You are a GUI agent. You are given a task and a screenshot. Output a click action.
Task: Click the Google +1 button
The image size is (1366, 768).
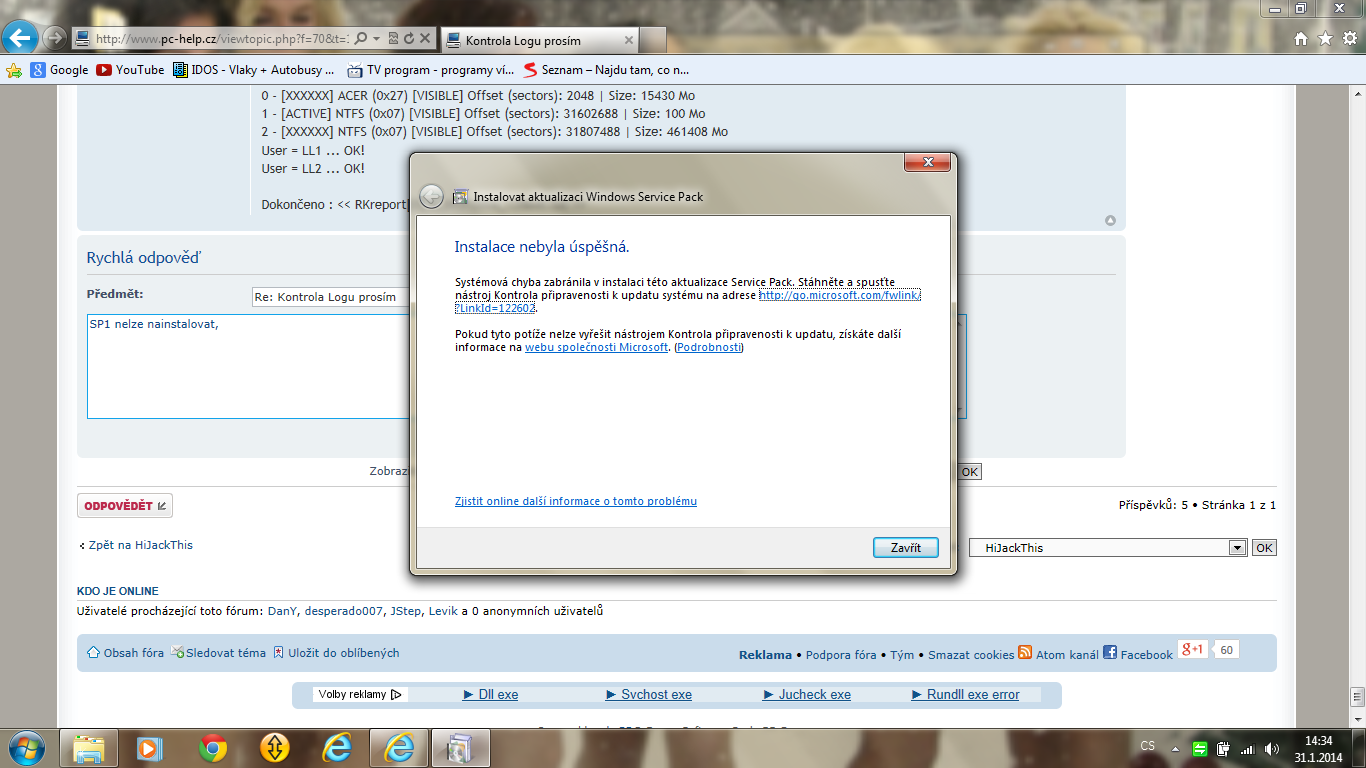[1193, 649]
